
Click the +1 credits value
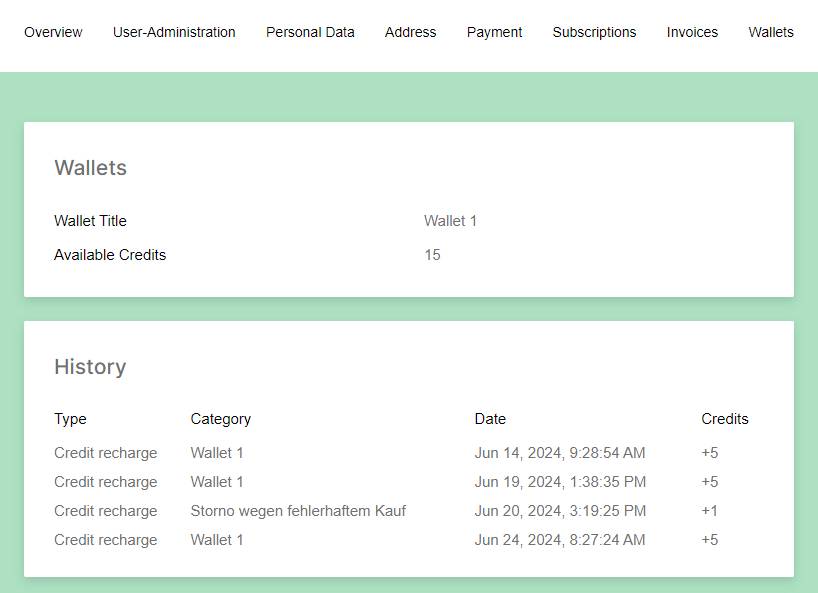pos(709,511)
